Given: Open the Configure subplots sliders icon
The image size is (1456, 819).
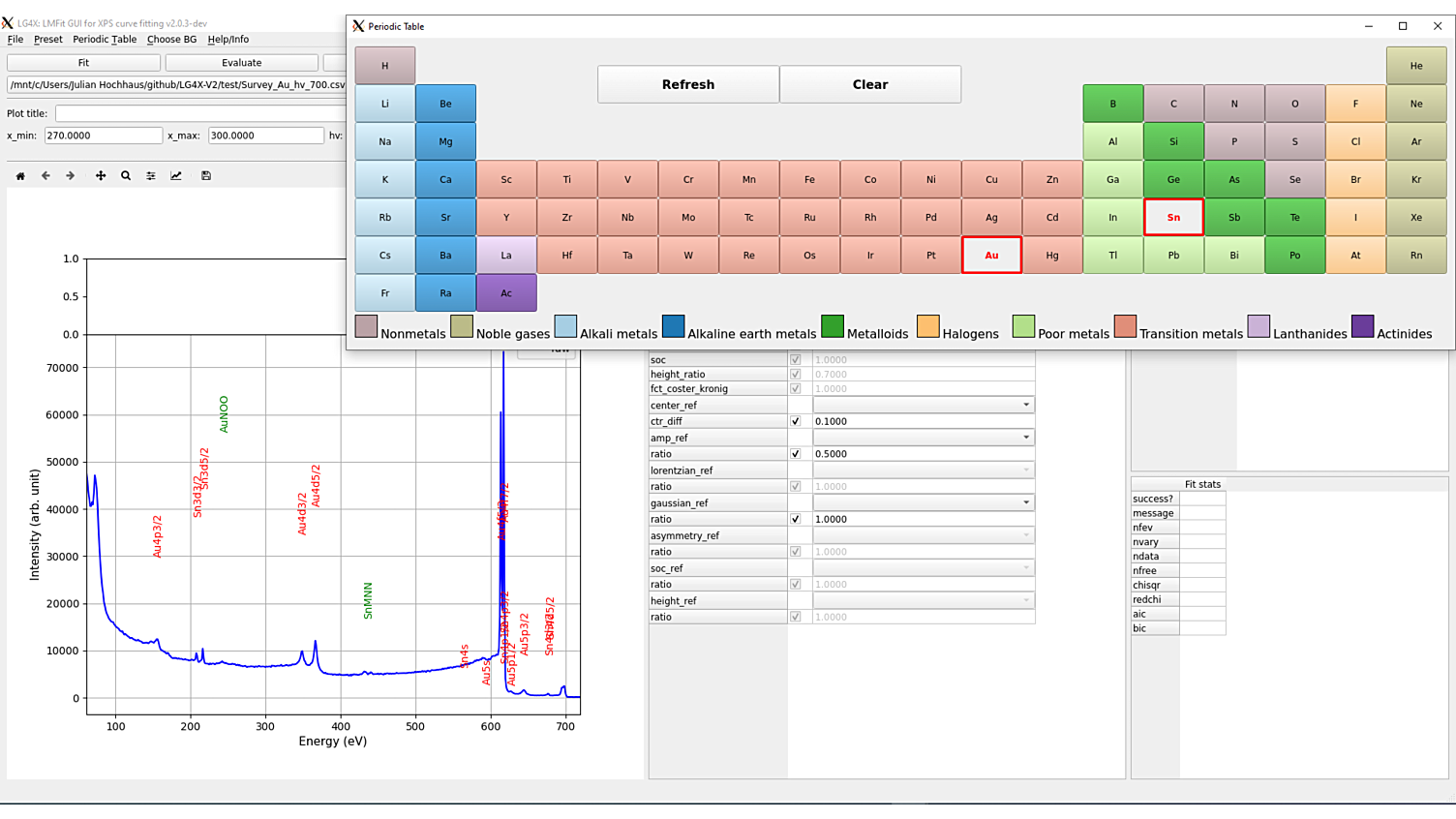Looking at the screenshot, I should tap(151, 176).
